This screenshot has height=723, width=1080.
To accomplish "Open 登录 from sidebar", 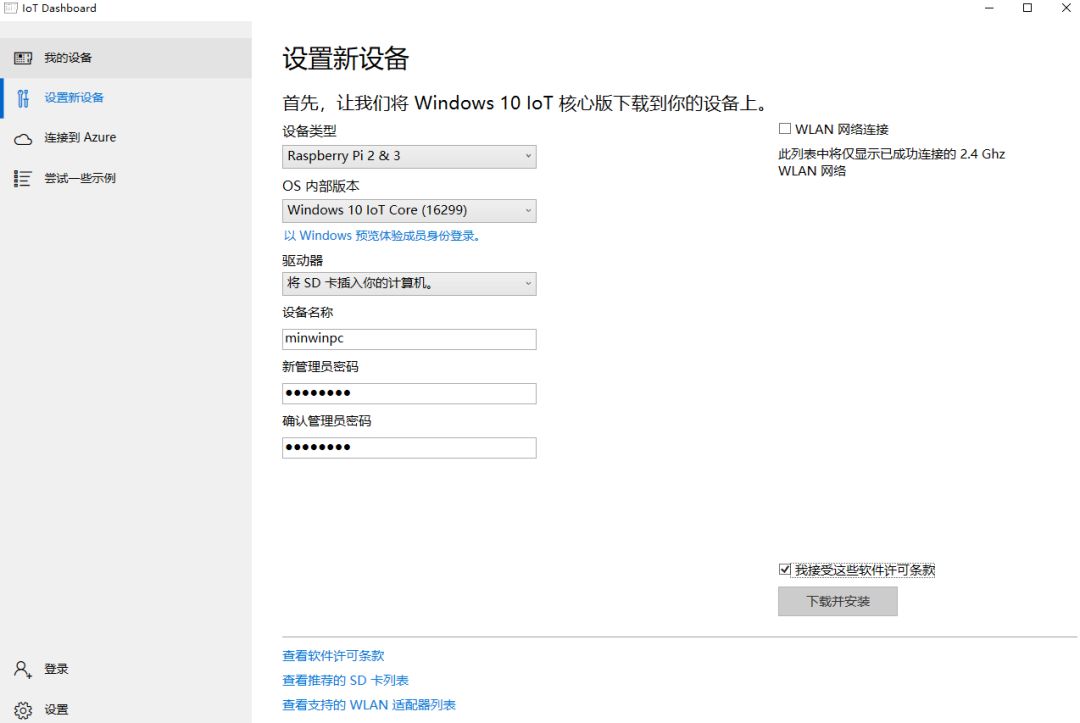I will (x=126, y=669).
